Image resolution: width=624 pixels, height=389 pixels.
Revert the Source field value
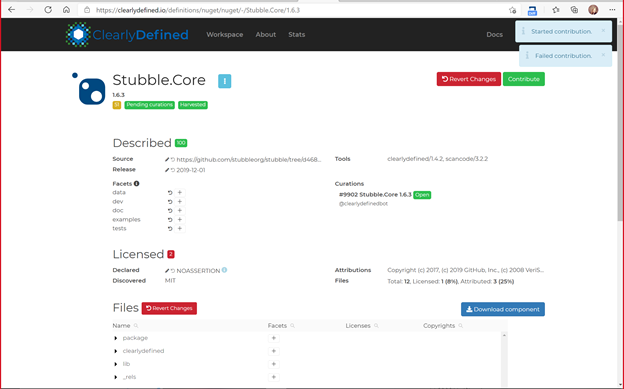(x=173, y=160)
